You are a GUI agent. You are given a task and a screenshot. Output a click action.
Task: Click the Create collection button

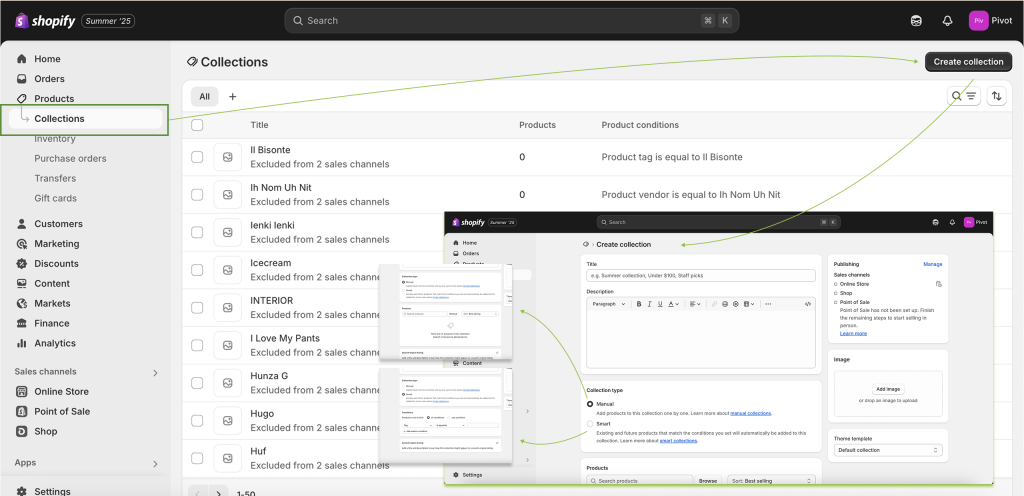tap(968, 62)
